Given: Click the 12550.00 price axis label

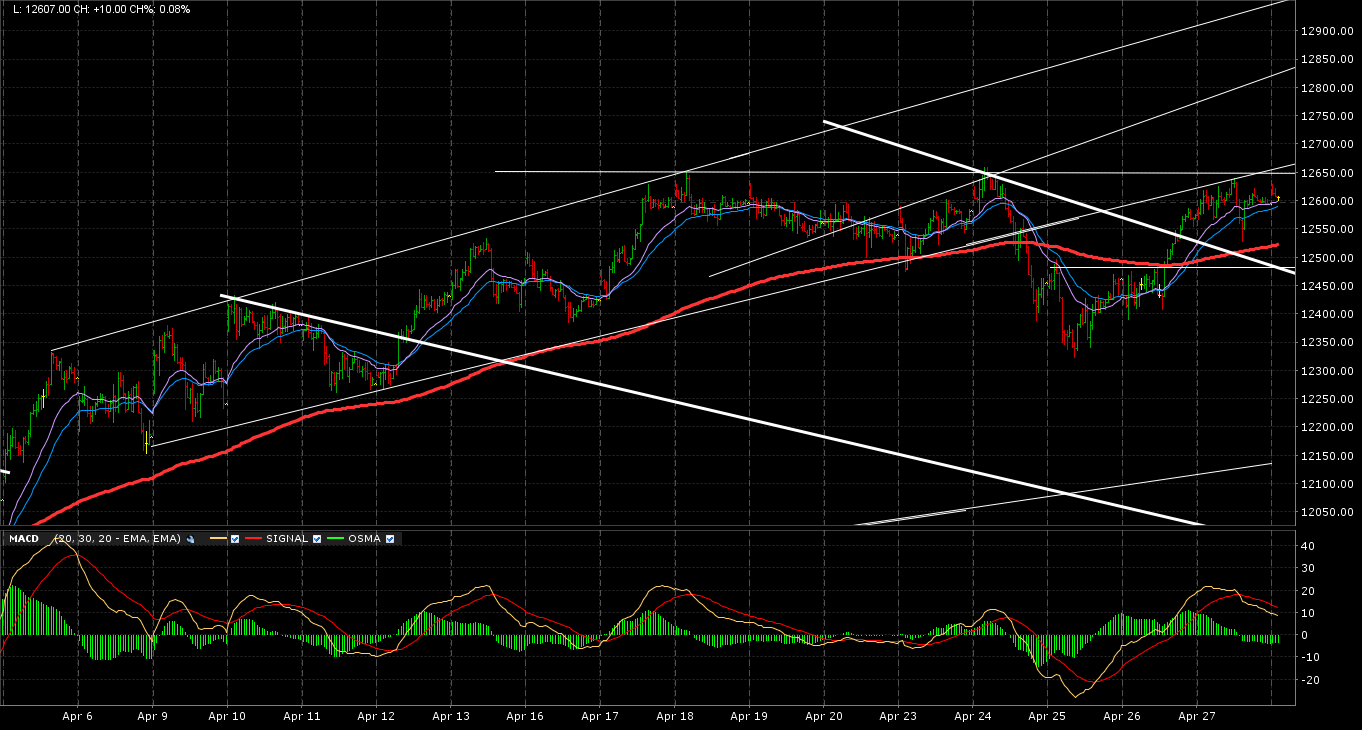Looking at the screenshot, I should coord(1326,230).
